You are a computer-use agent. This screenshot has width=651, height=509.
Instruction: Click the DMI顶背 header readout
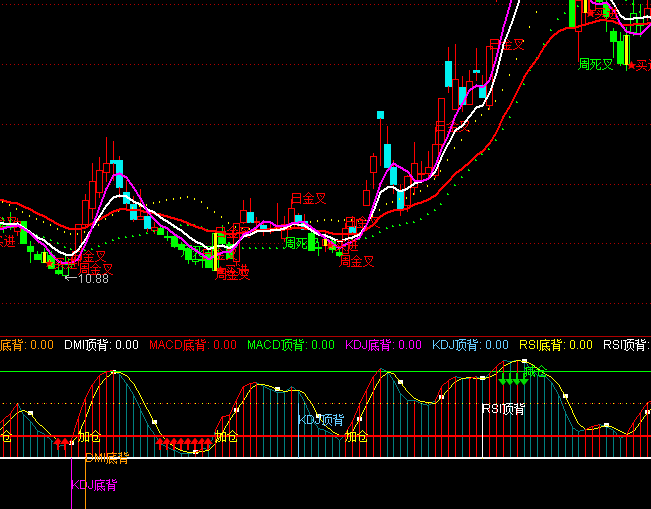[101, 345]
